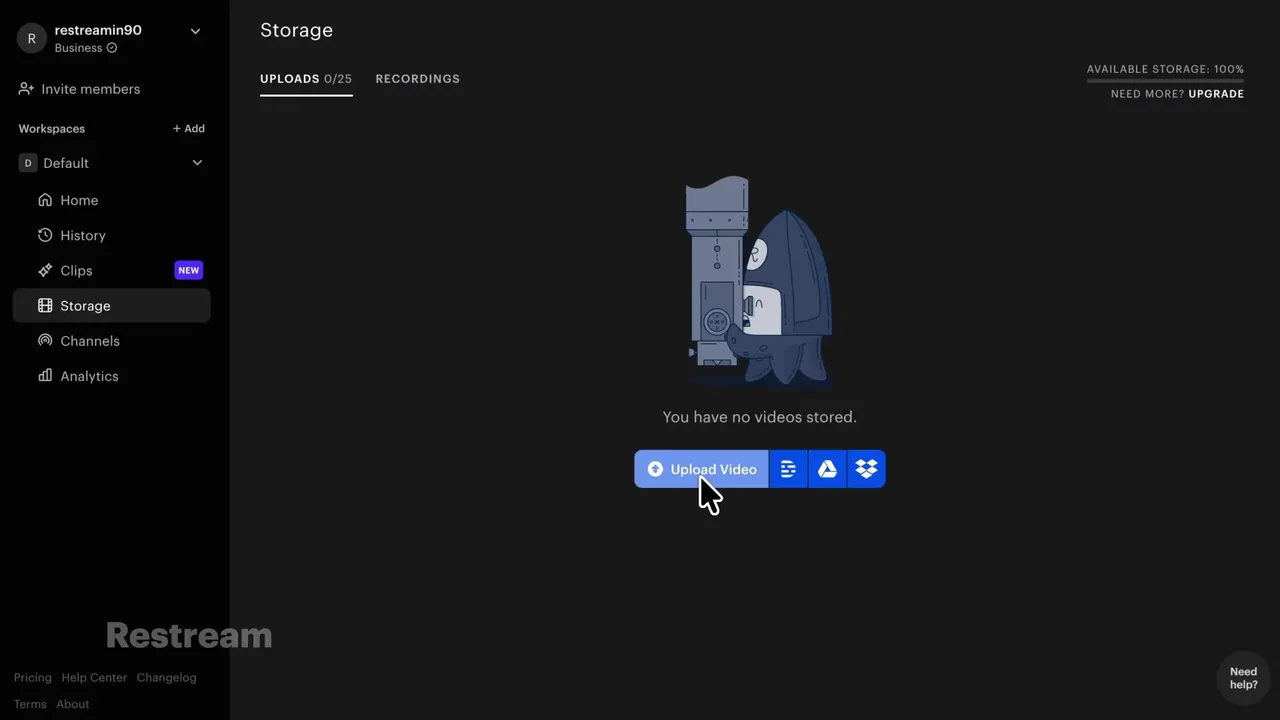Open Invite members

[x=80, y=89]
